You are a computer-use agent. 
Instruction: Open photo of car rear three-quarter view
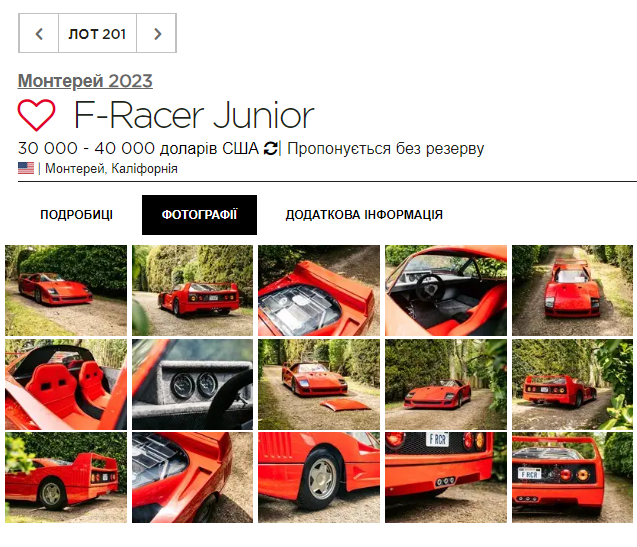(193, 290)
